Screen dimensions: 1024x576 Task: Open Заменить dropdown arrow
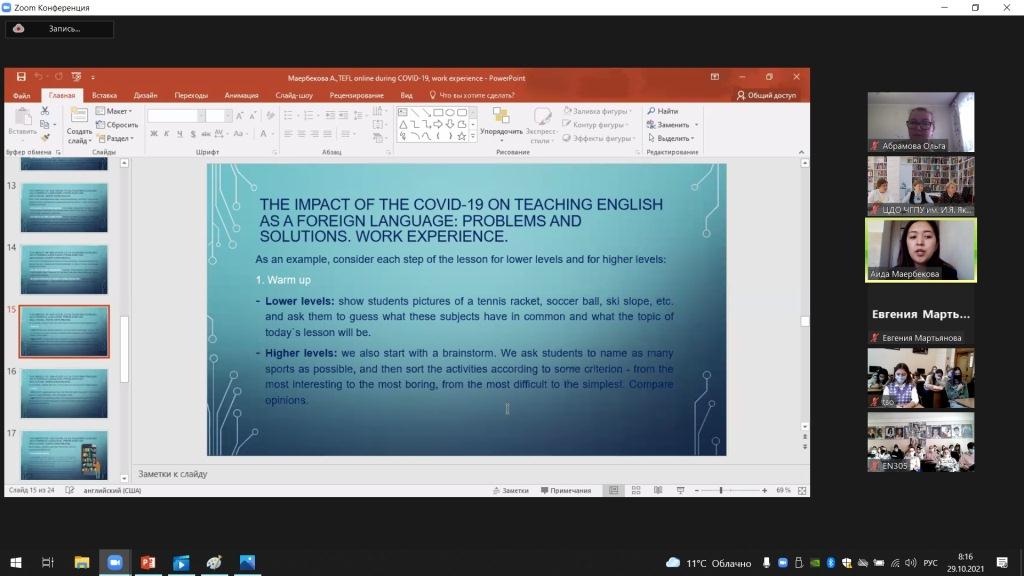point(697,125)
